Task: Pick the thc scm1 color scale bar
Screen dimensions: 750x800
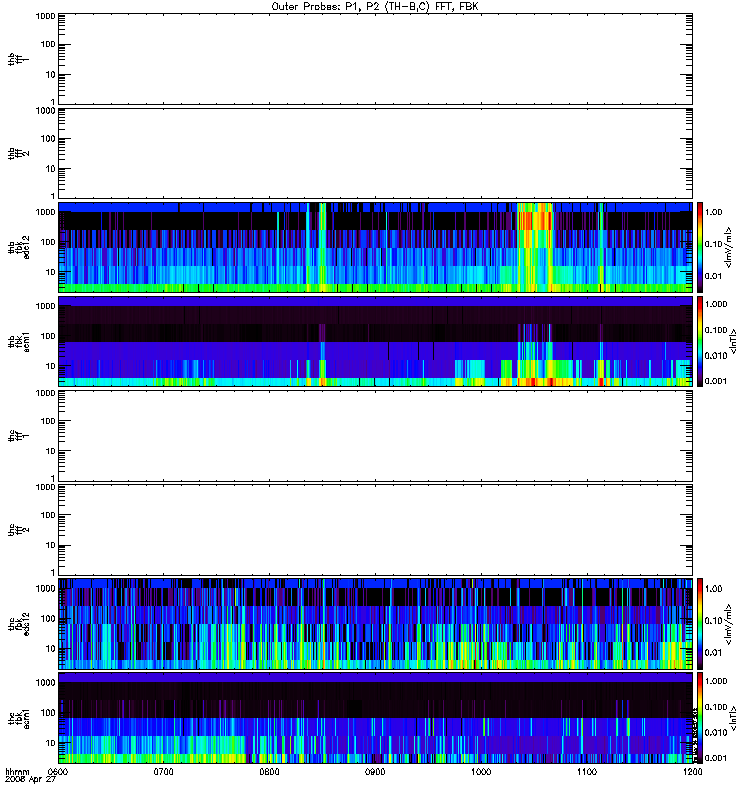Action: [700, 718]
